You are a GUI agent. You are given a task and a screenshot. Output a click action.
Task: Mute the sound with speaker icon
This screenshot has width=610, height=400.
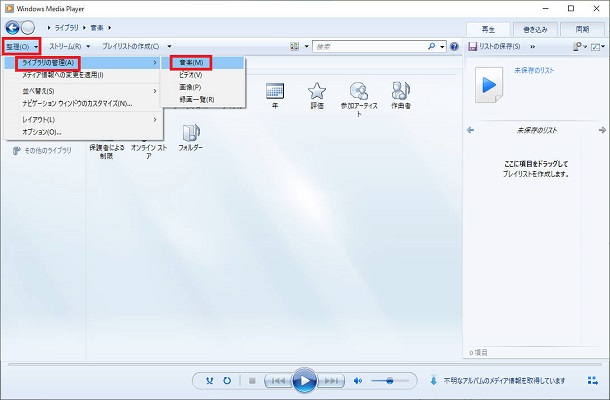358,381
